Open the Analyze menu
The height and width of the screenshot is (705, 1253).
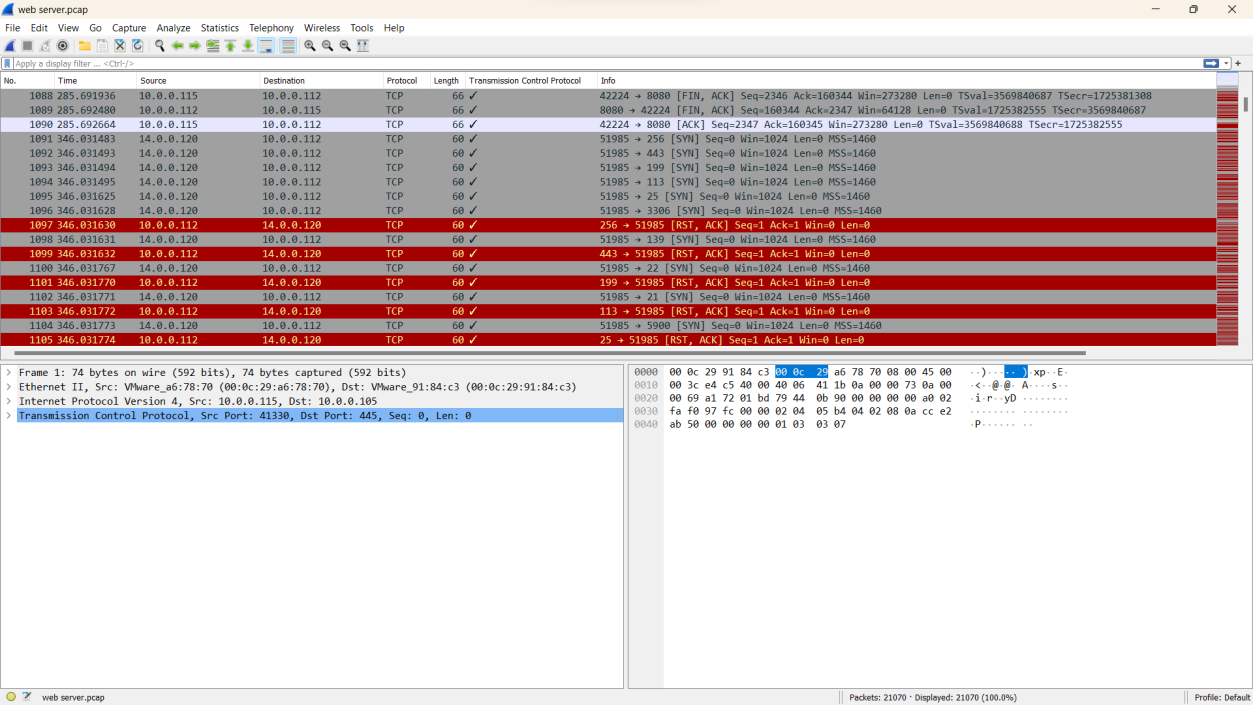coord(173,28)
